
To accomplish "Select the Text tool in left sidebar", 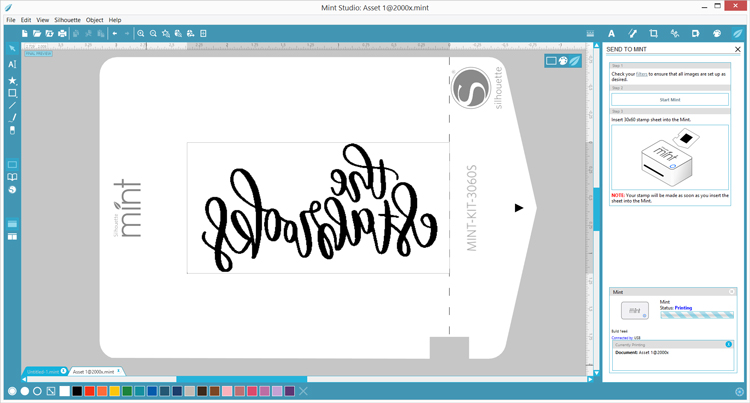I will (x=12, y=64).
